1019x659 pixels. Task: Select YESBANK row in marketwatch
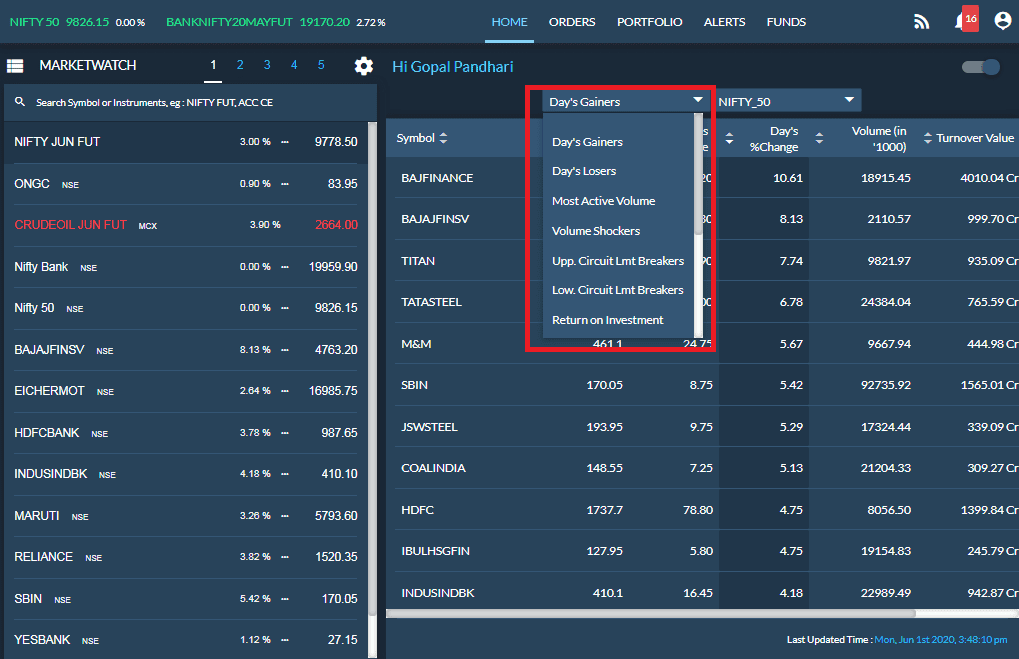point(186,640)
